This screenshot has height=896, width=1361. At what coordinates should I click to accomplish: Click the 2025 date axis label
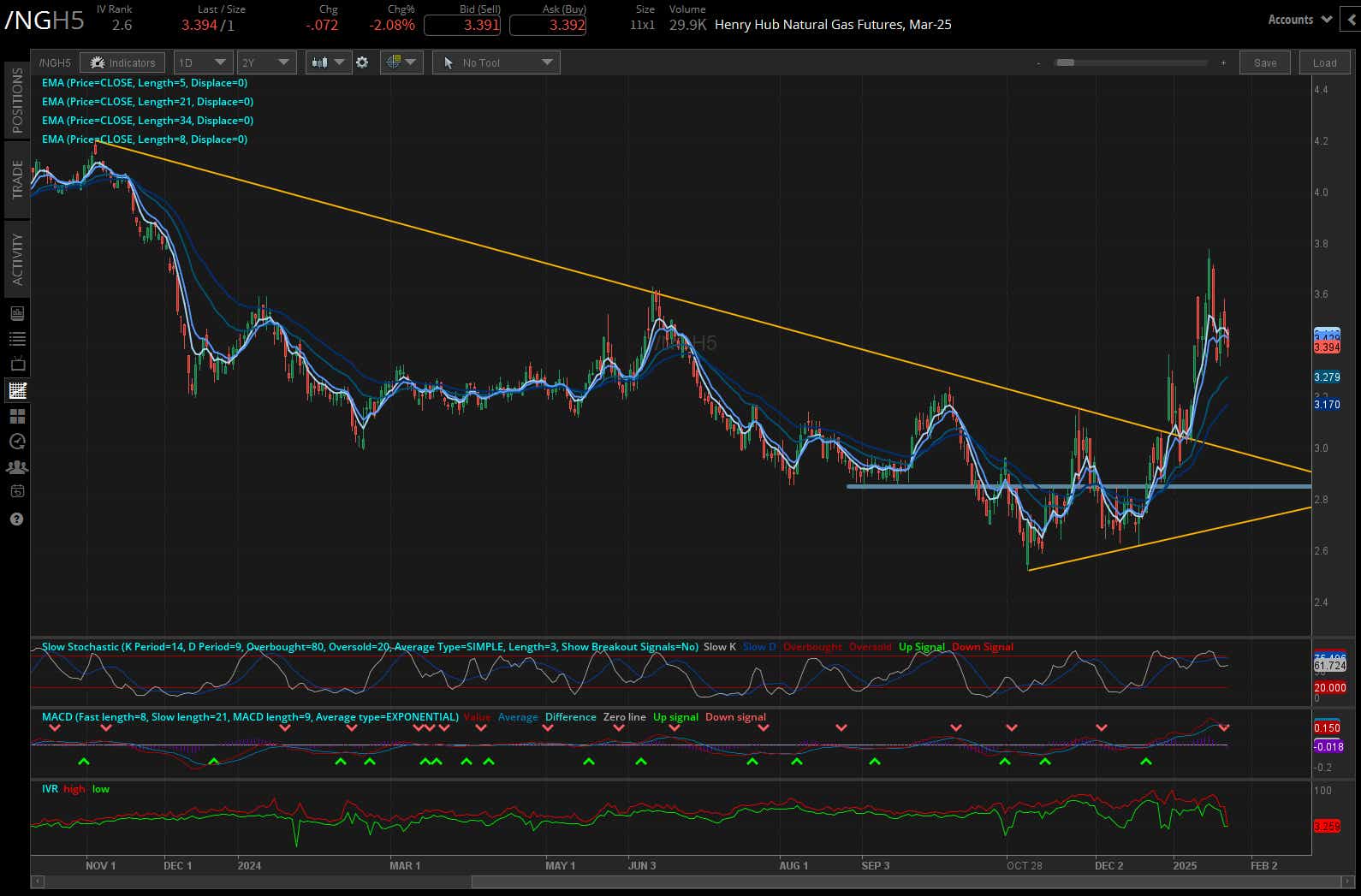(1185, 866)
